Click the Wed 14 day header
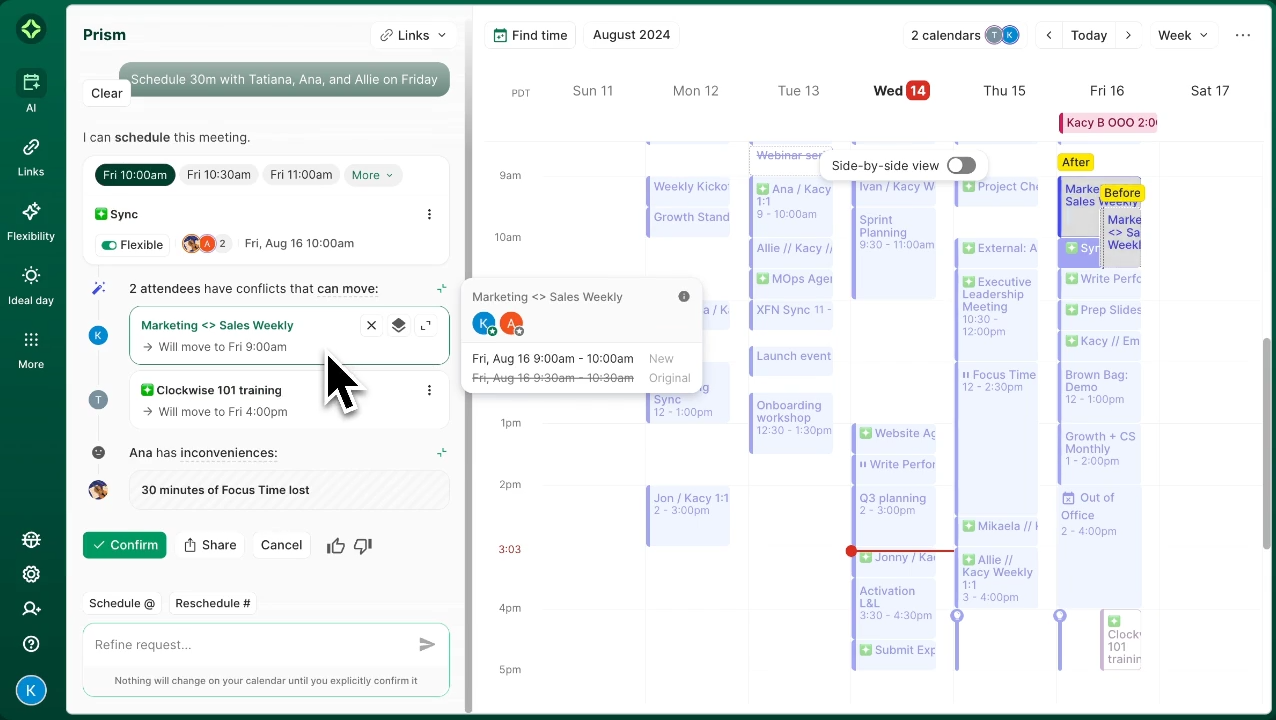 901,91
